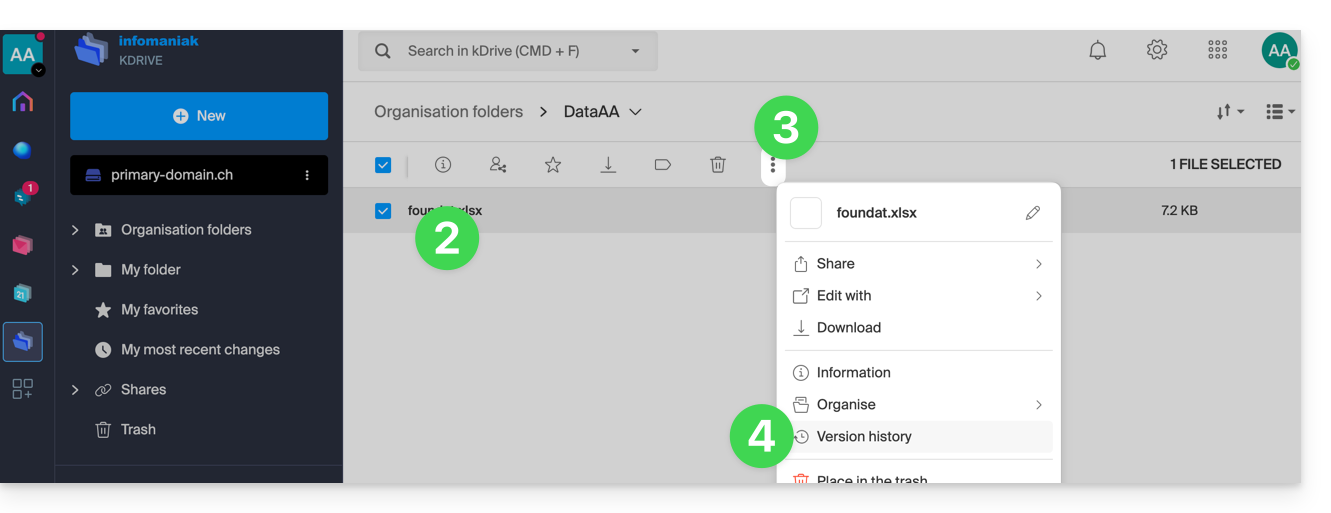Viewport: 1331px width, 513px height.
Task: Open the apps grid launcher
Action: 1217,50
